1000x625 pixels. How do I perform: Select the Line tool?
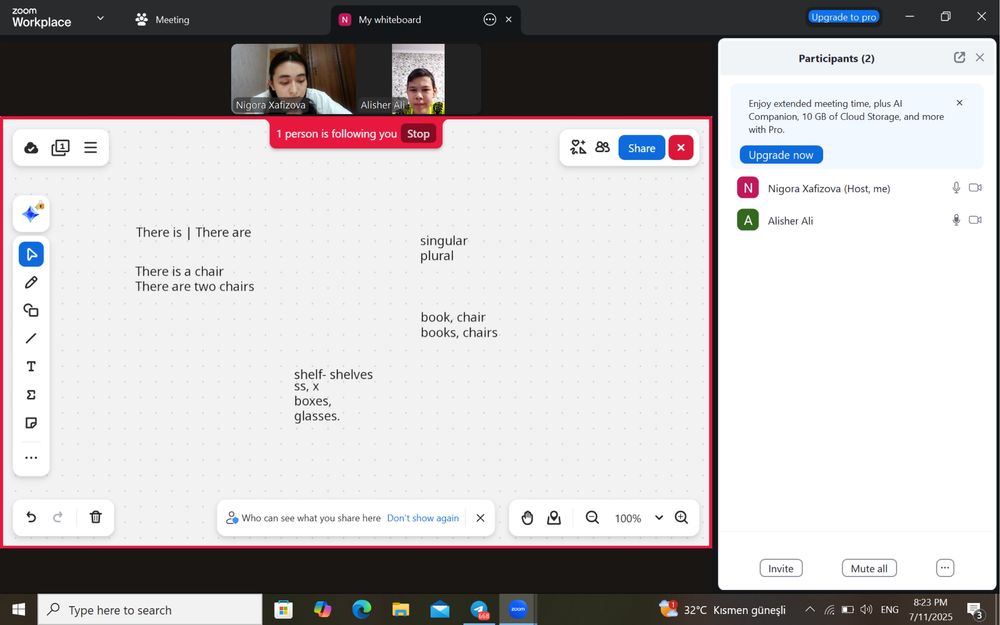coord(31,339)
